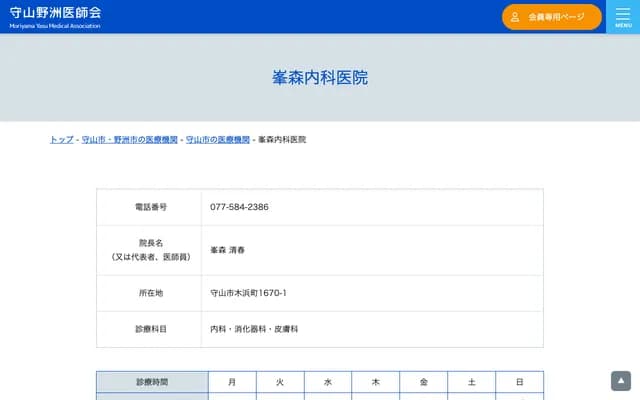The image size is (640, 400).
Task: Click the phone number 077-584-2386
Action: 239,207
